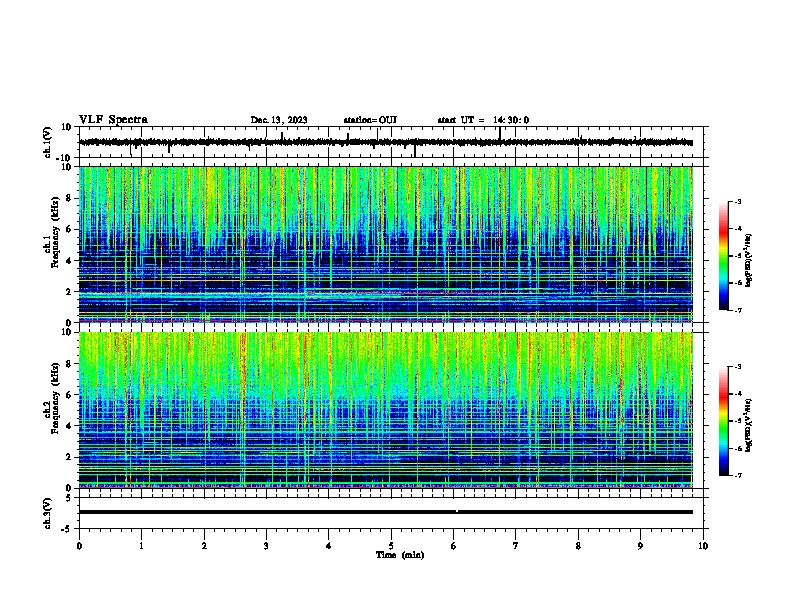792x612 pixels.
Task: Click the "6" kHz tick of ch.2 spectrogram
Action: pyautogui.click(x=70, y=395)
